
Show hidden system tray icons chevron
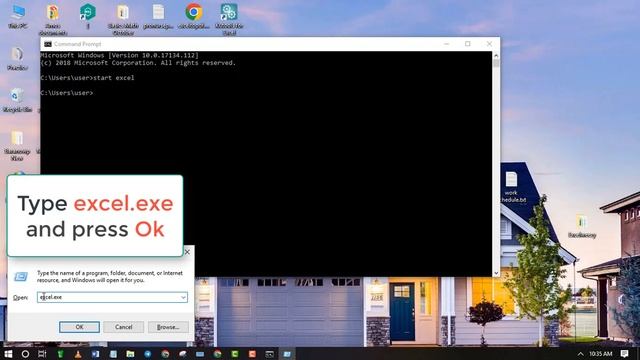point(580,354)
